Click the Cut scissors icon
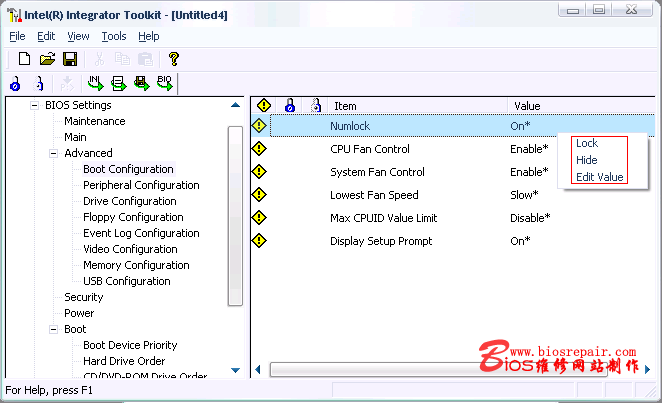This screenshot has height=403, width=662. tap(99, 59)
